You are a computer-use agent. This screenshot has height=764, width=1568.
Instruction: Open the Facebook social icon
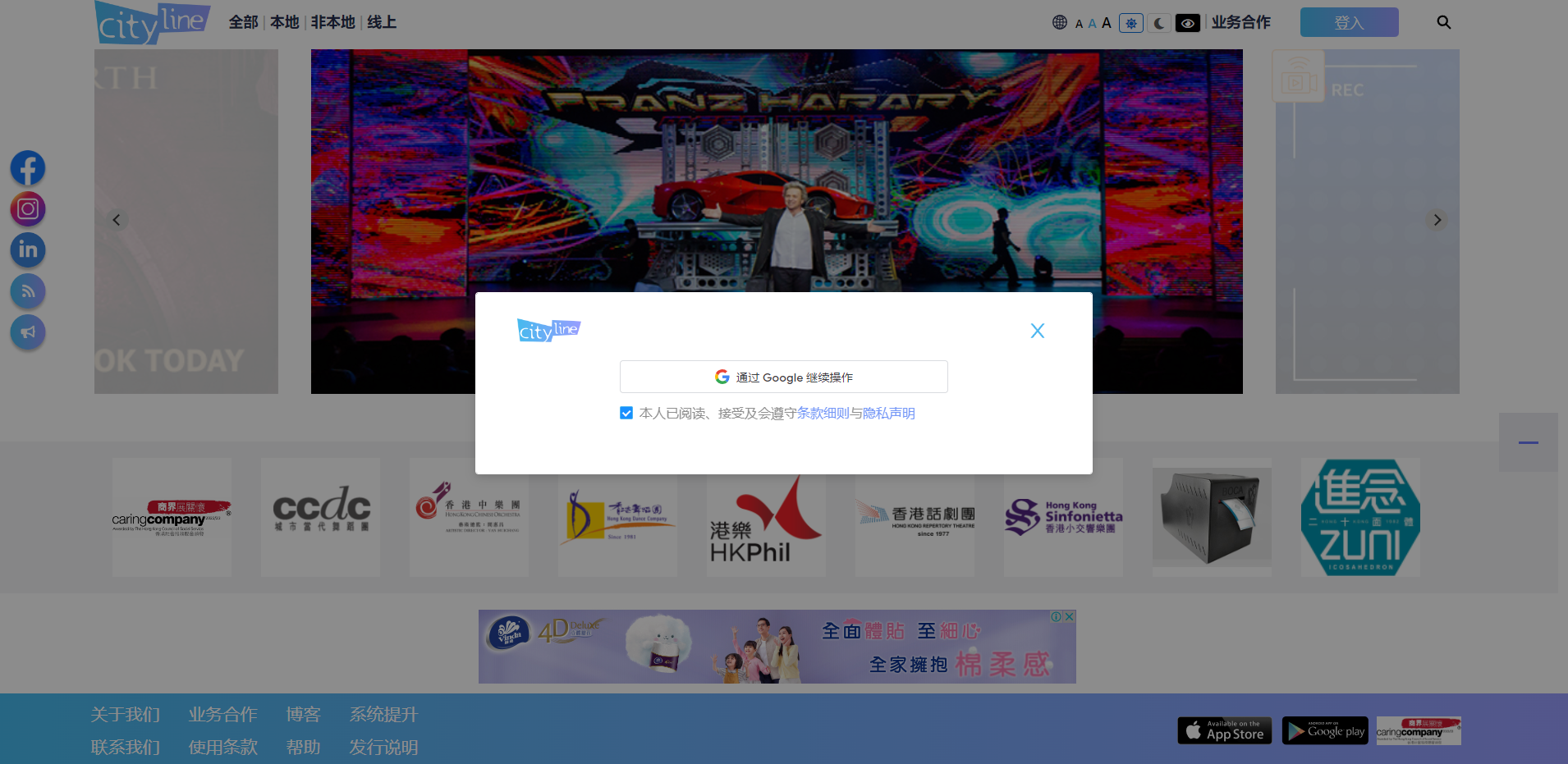28,168
